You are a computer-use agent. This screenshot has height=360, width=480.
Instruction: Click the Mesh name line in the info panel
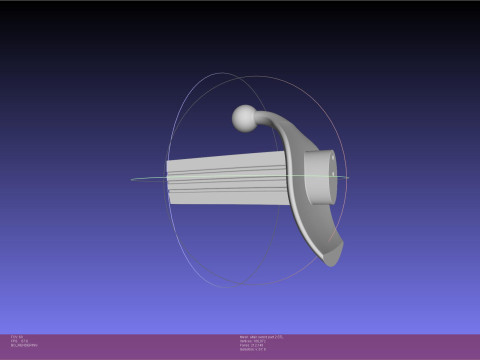(x=261, y=337)
